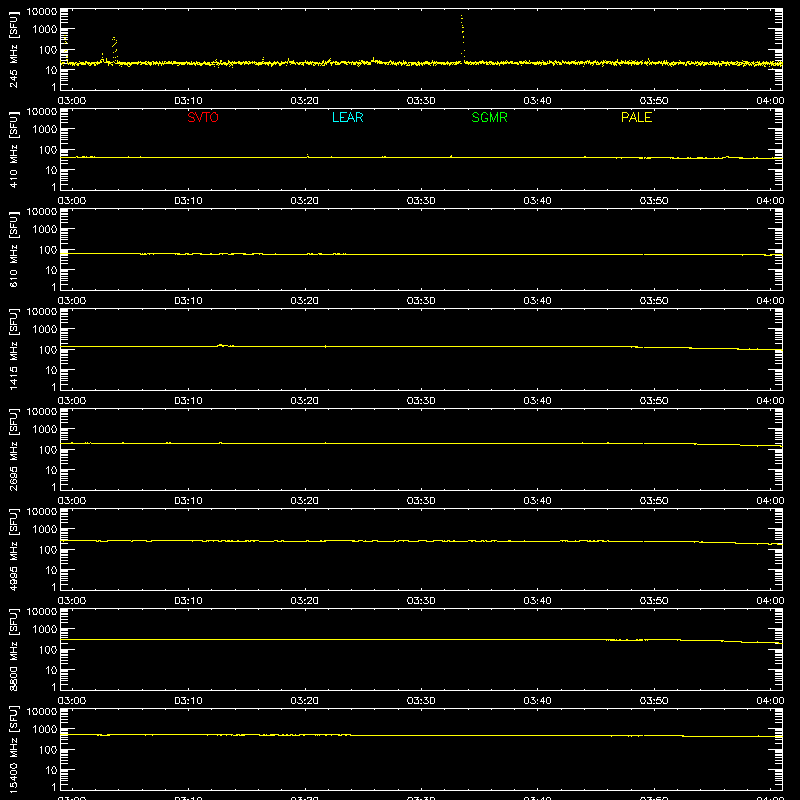Click the yellow PALE station label
This screenshot has width=800, height=800.
pyautogui.click(x=636, y=117)
